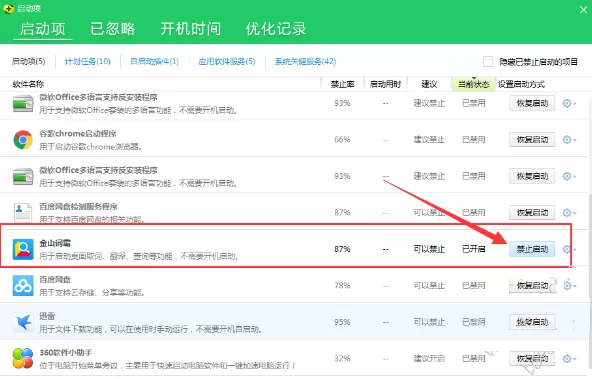Screen dimensions: 592x379
Task: Click 禁止启动 button for 金山词霸
Action: (532, 249)
